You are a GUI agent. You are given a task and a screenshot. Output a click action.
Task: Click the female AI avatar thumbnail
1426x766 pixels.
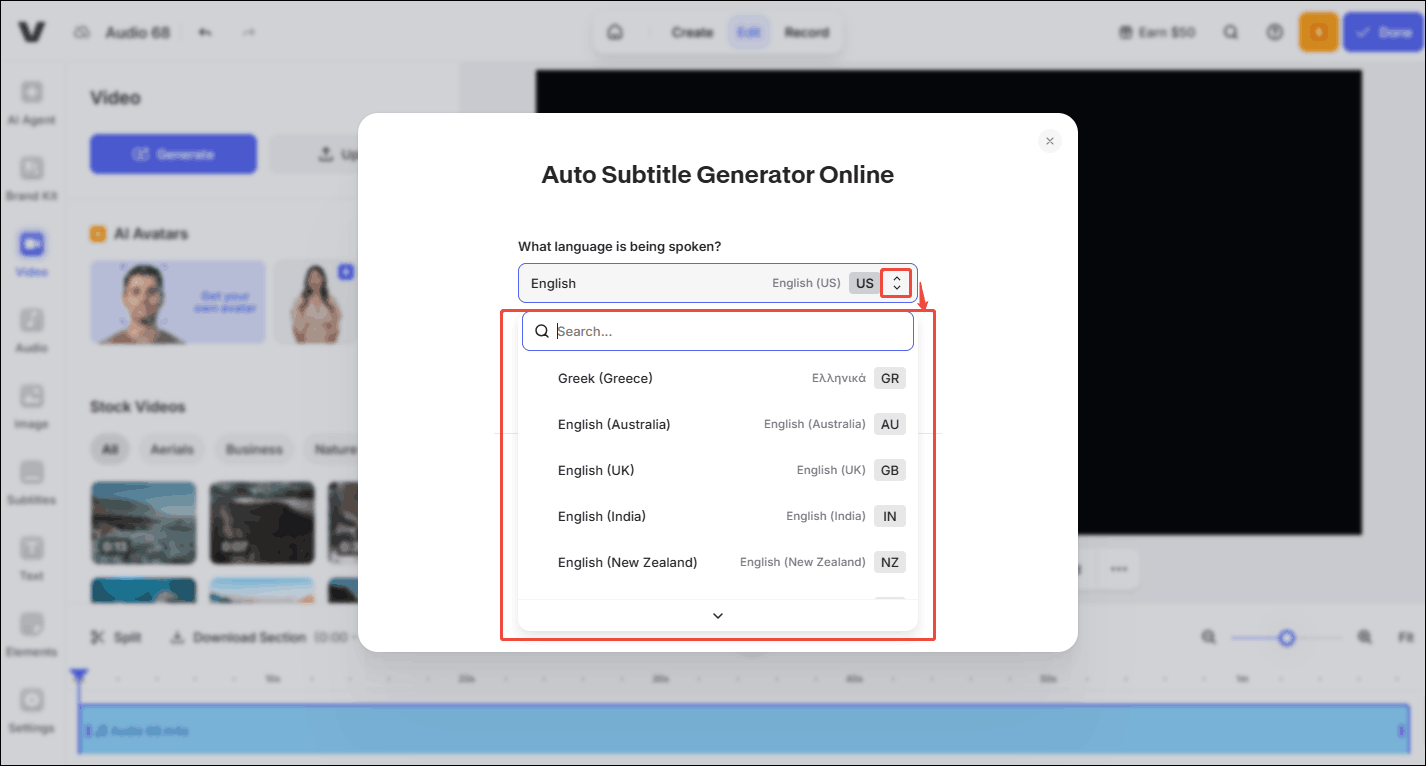[x=317, y=302]
